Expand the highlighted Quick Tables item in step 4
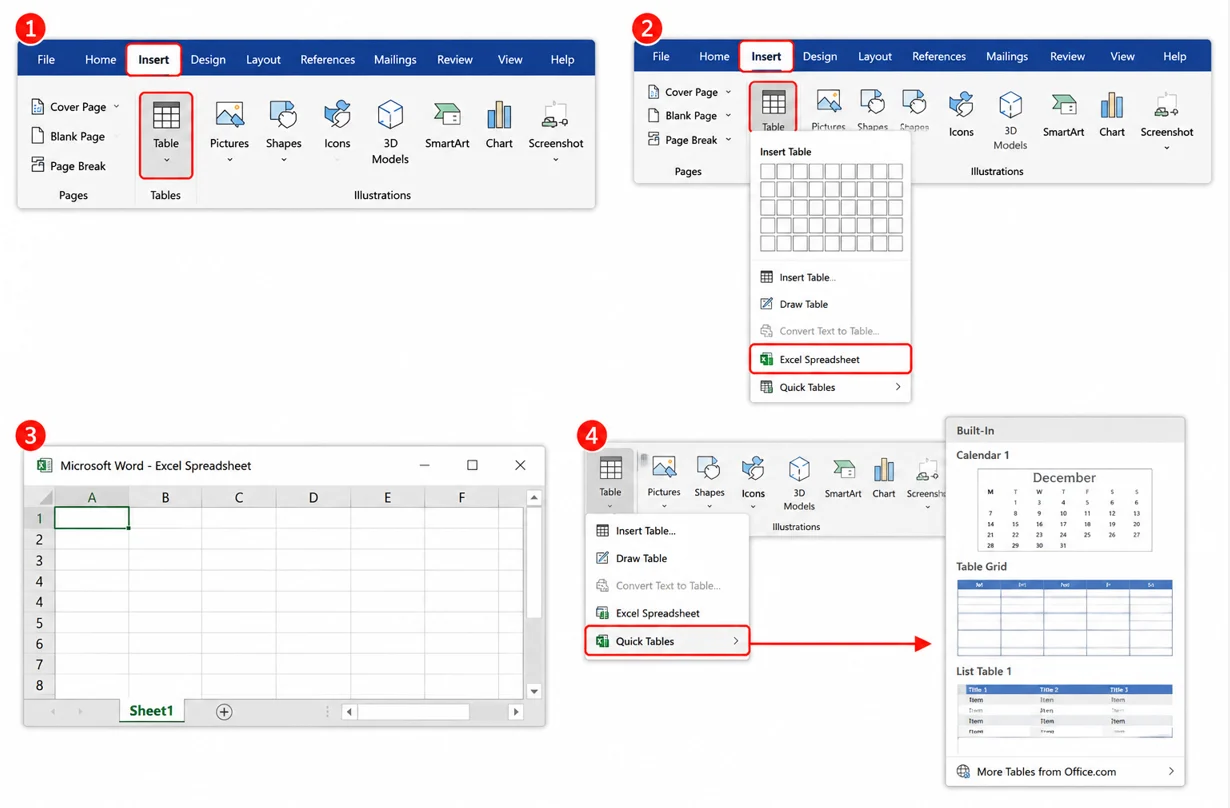This screenshot has width=1230, height=808. coord(667,641)
